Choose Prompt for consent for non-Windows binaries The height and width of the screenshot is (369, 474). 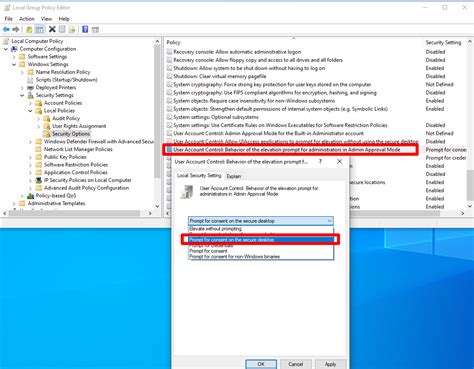point(261,257)
